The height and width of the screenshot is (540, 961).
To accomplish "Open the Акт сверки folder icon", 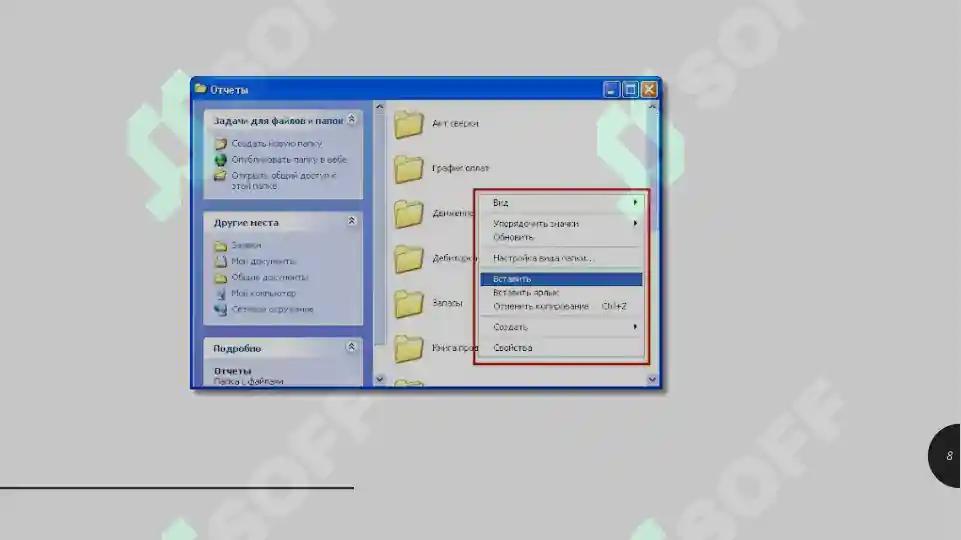I will (408, 124).
